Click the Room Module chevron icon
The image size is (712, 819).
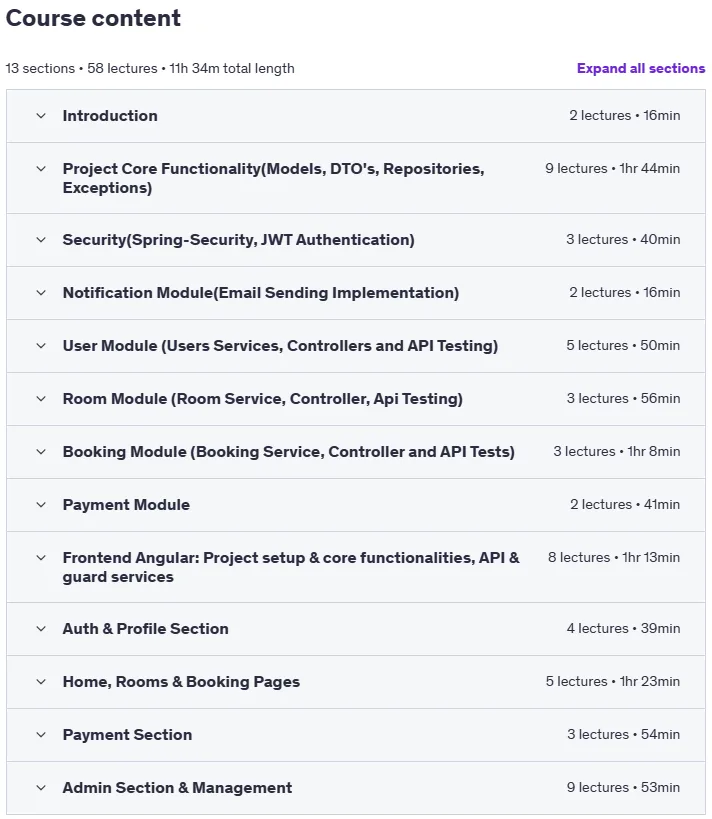[x=41, y=399]
